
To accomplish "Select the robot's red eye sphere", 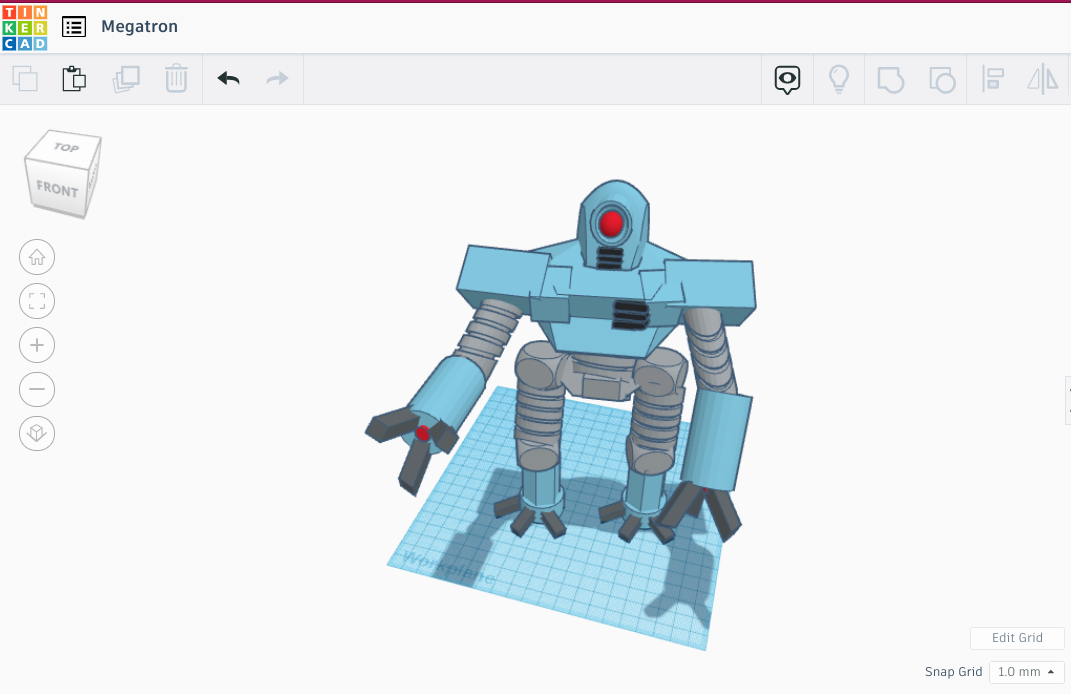I will click(611, 223).
